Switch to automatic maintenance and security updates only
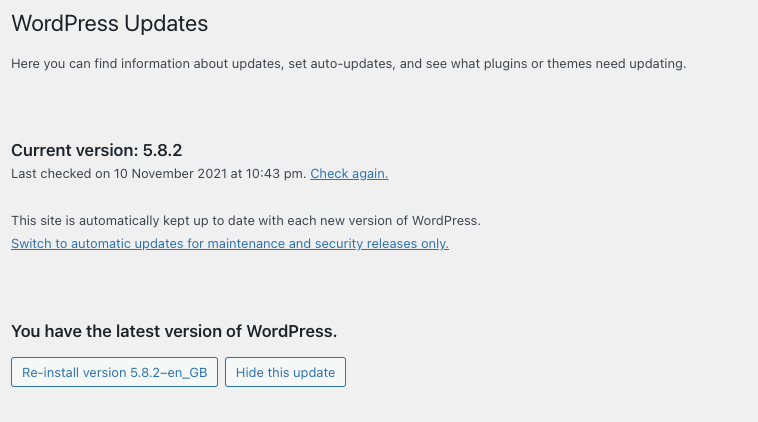This screenshot has height=422, width=758. tap(230, 244)
